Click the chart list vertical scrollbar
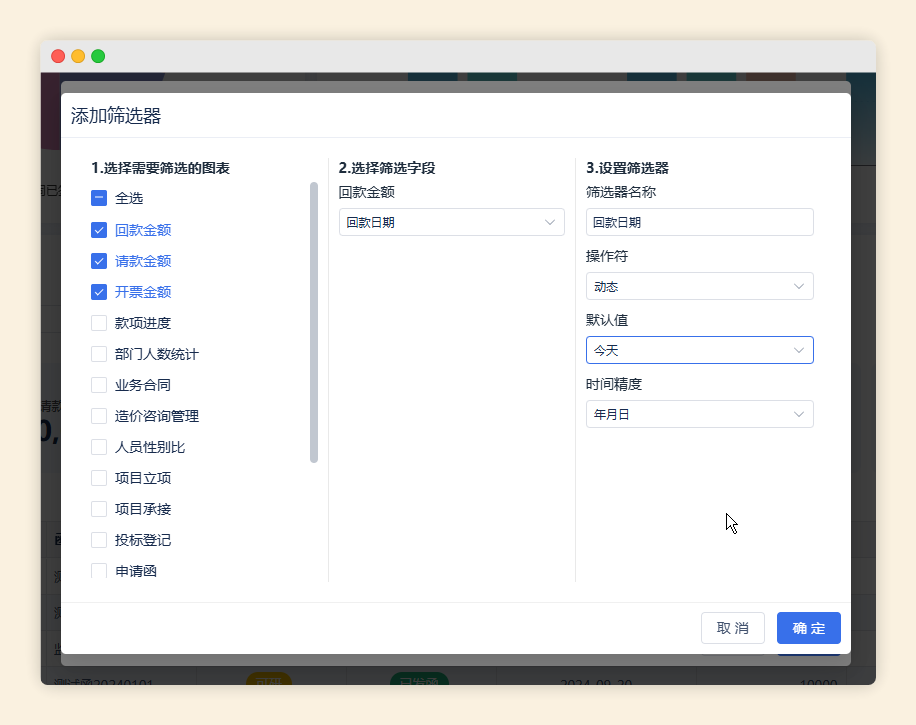 (x=314, y=322)
